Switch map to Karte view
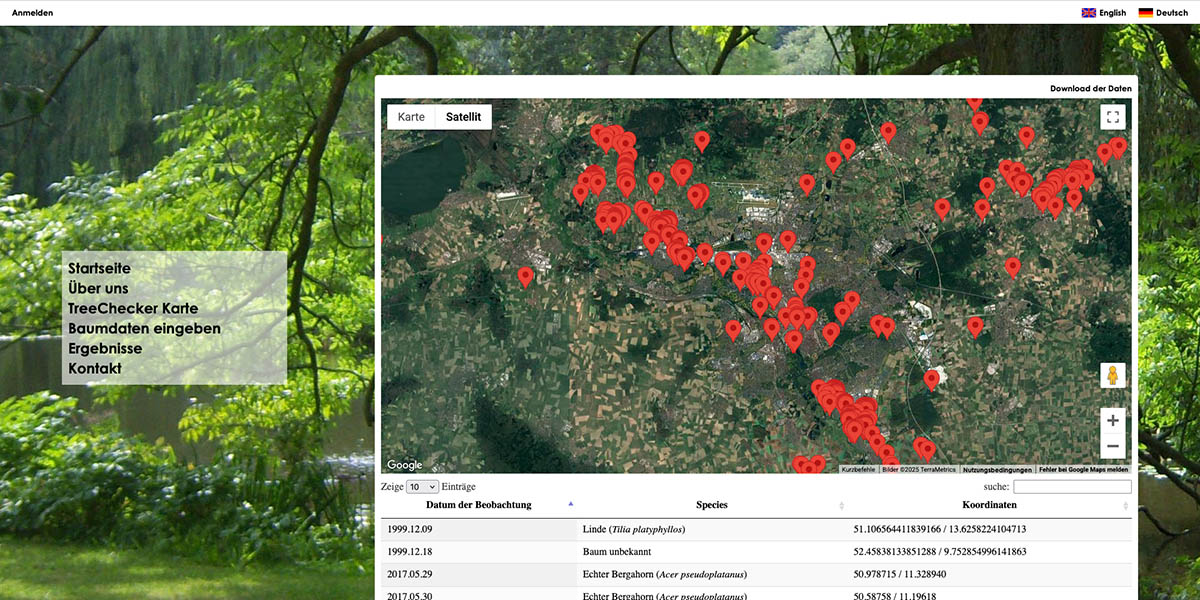The height and width of the screenshot is (600, 1200). point(411,117)
